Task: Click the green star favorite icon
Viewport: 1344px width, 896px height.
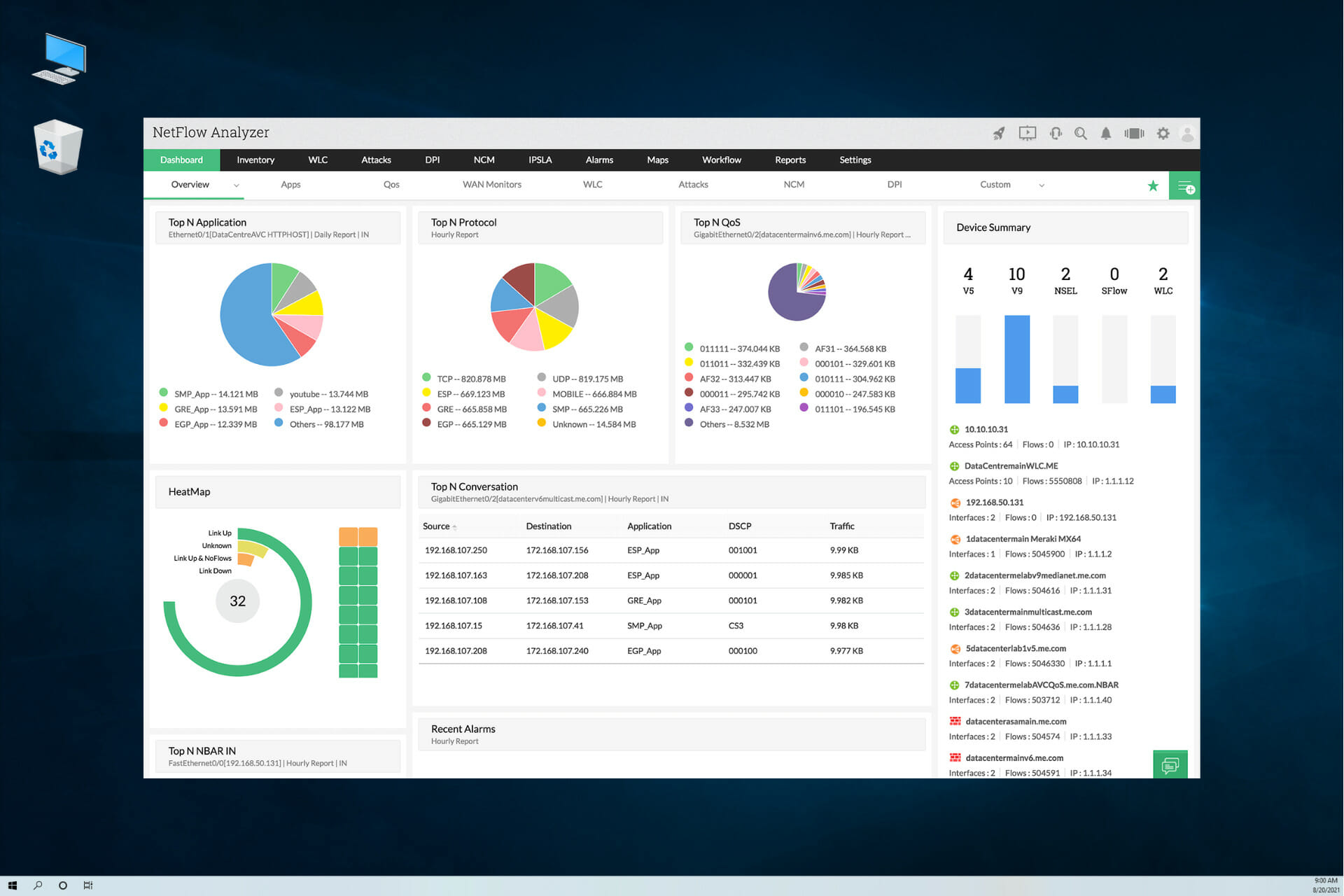Action: [1153, 185]
